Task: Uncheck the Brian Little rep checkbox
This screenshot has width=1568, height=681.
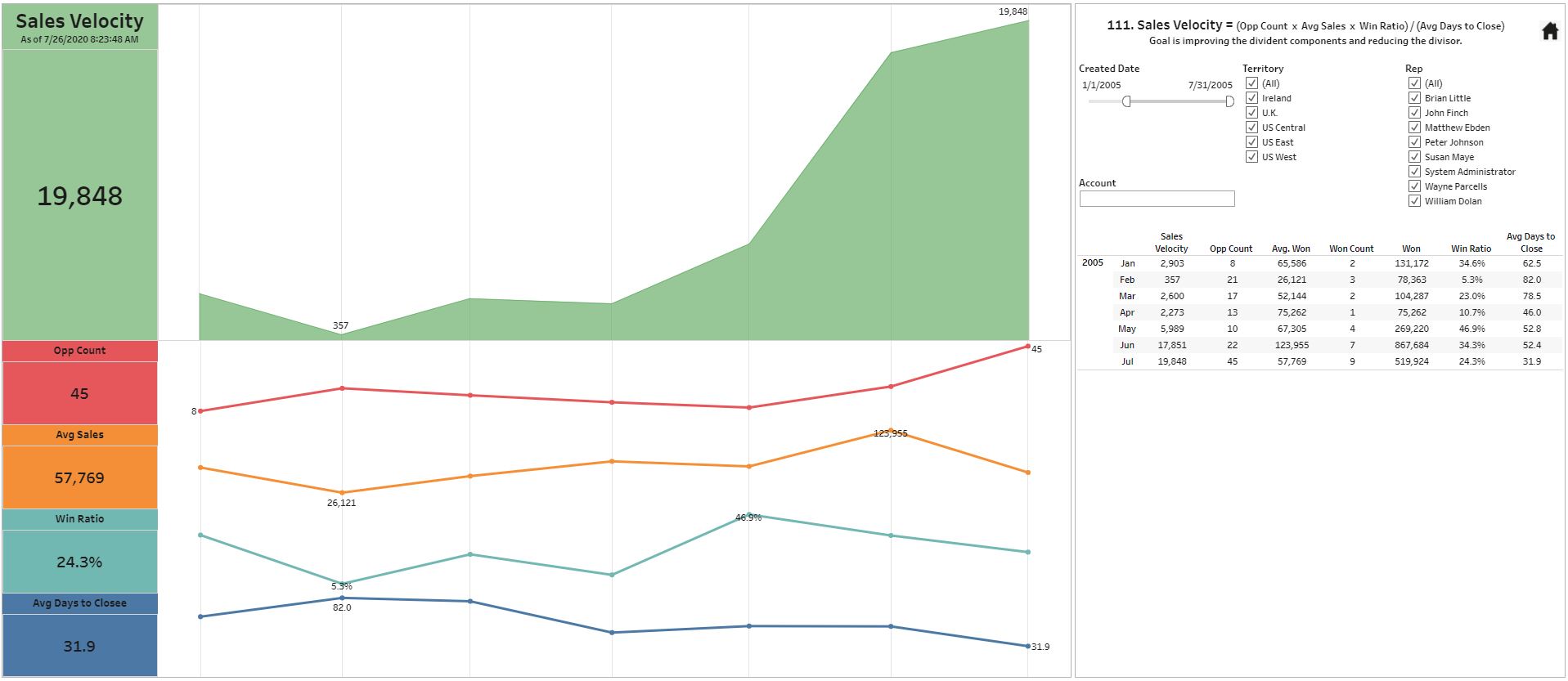Action: click(x=1414, y=98)
